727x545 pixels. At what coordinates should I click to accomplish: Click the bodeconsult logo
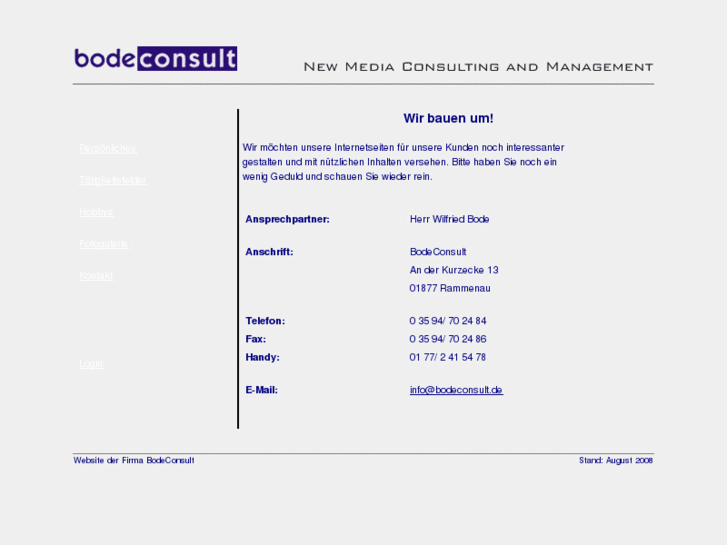coord(156,58)
